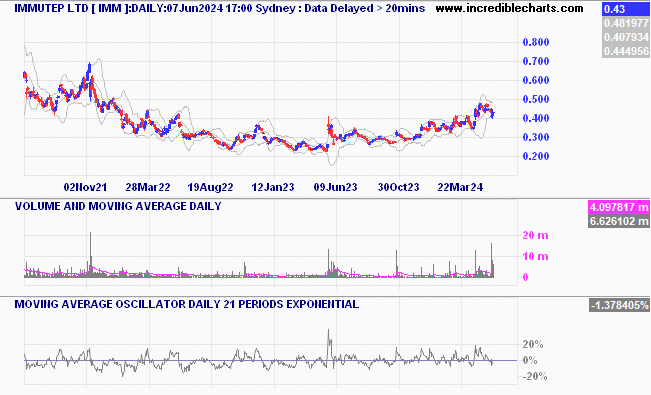The height and width of the screenshot is (395, 651).
Task: Select the 0.407934 lower band value
Action: click(625, 37)
